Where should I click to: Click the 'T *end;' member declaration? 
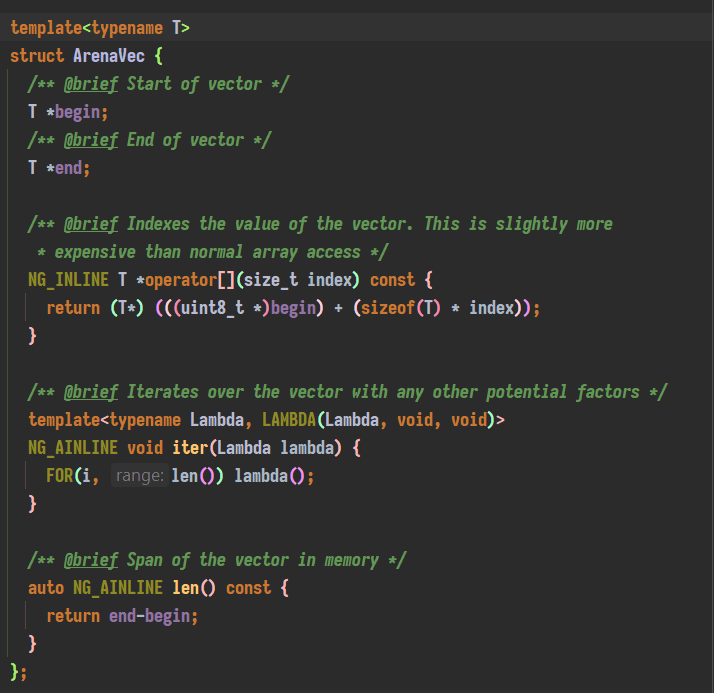(x=59, y=168)
